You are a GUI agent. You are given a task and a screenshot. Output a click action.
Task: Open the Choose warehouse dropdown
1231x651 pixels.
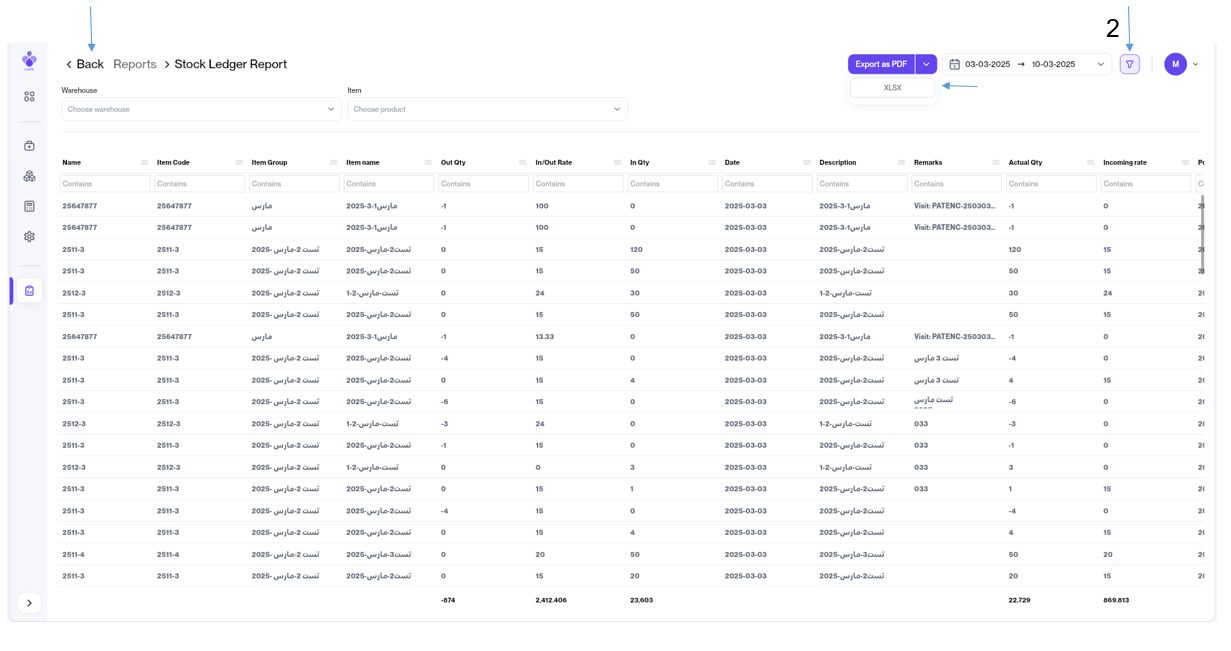click(201, 109)
